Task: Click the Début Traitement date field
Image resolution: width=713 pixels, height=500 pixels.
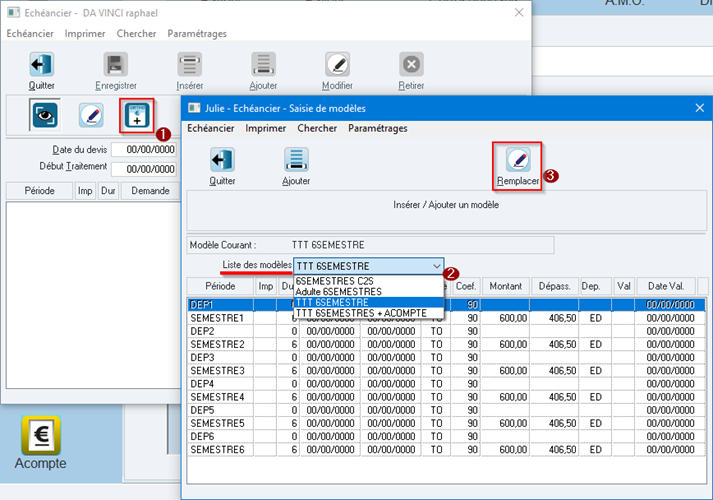Action: [144, 169]
